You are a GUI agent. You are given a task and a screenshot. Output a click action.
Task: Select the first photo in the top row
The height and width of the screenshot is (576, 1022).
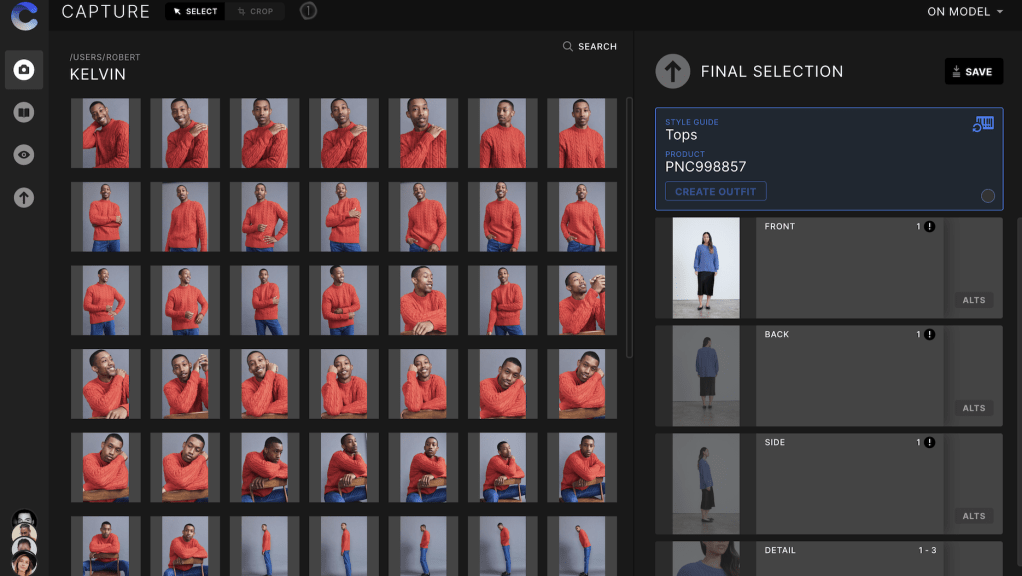tap(106, 133)
